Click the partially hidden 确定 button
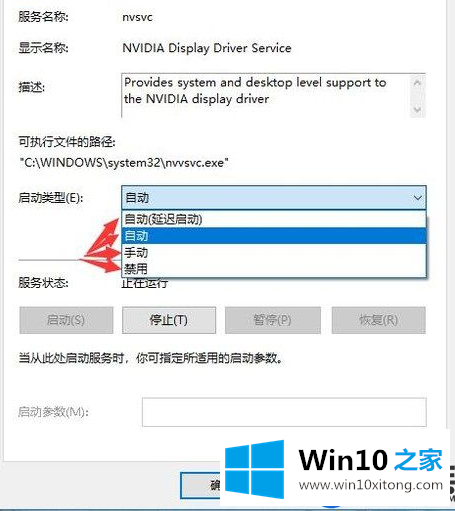 tap(200, 485)
